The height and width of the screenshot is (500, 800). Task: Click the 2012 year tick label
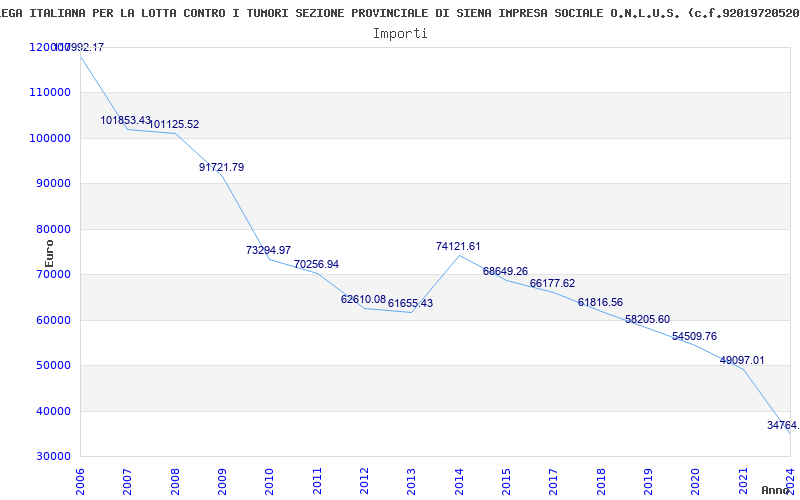[364, 482]
